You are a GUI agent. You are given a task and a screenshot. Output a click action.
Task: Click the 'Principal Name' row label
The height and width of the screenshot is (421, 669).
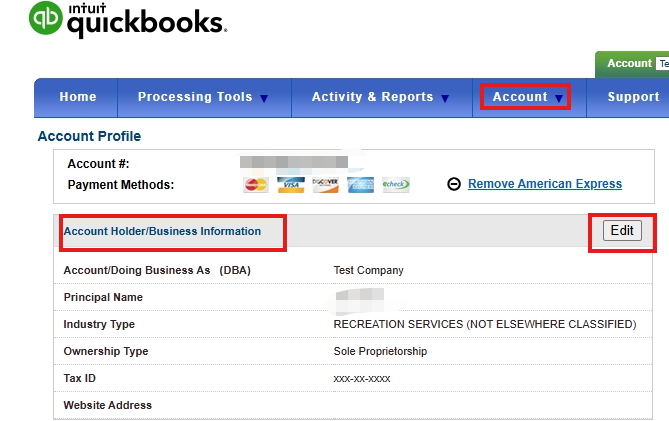103,297
